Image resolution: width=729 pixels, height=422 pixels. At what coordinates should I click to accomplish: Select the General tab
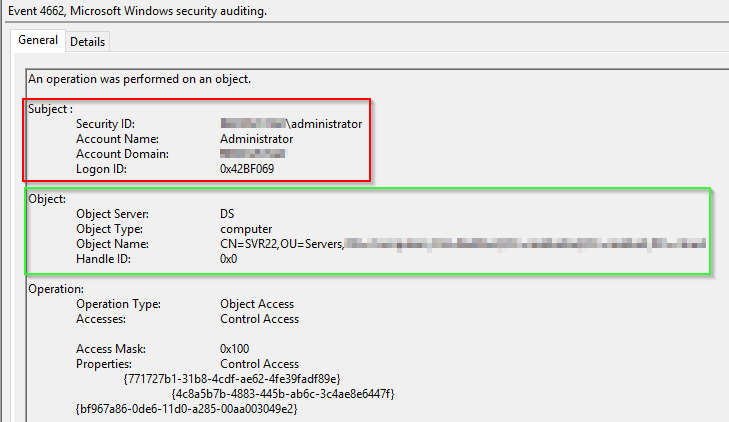(38, 41)
